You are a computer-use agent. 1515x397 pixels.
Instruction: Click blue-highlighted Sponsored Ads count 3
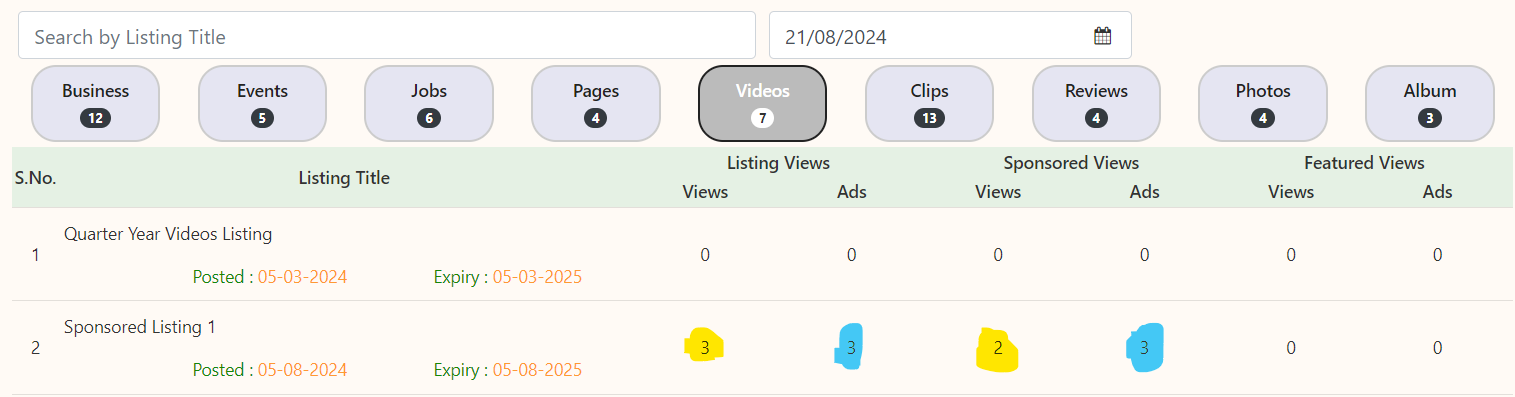(1145, 348)
